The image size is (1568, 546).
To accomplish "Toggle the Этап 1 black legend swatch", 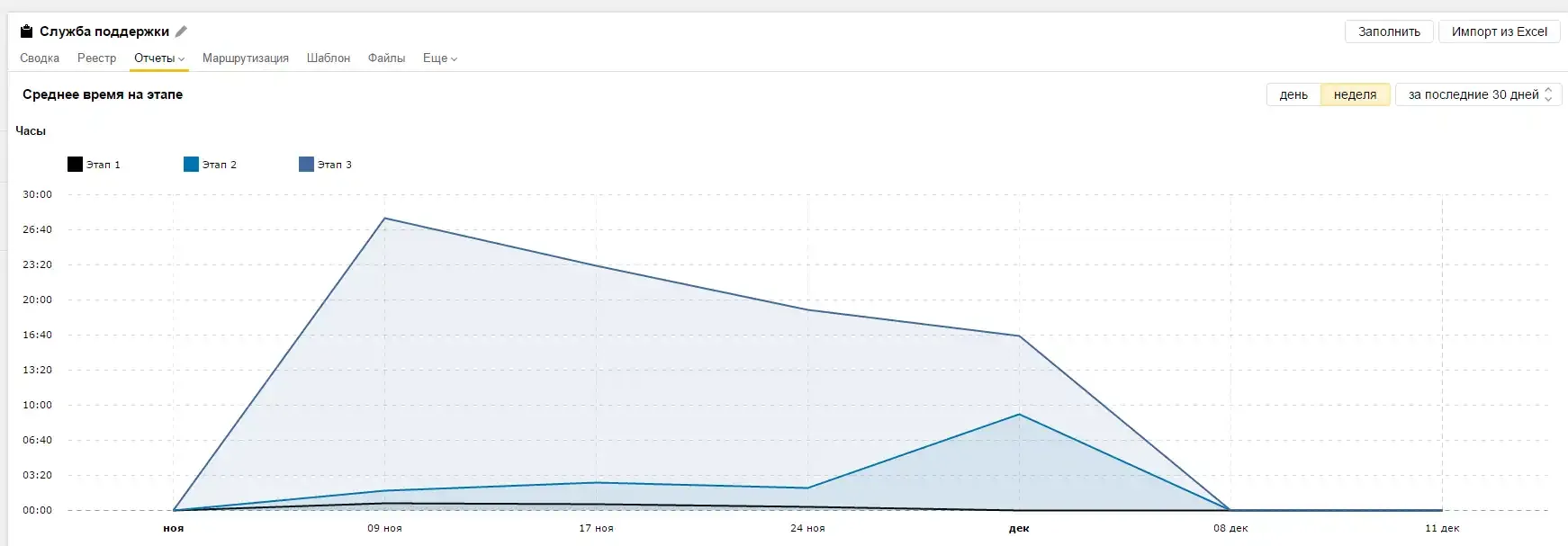I will (75, 164).
